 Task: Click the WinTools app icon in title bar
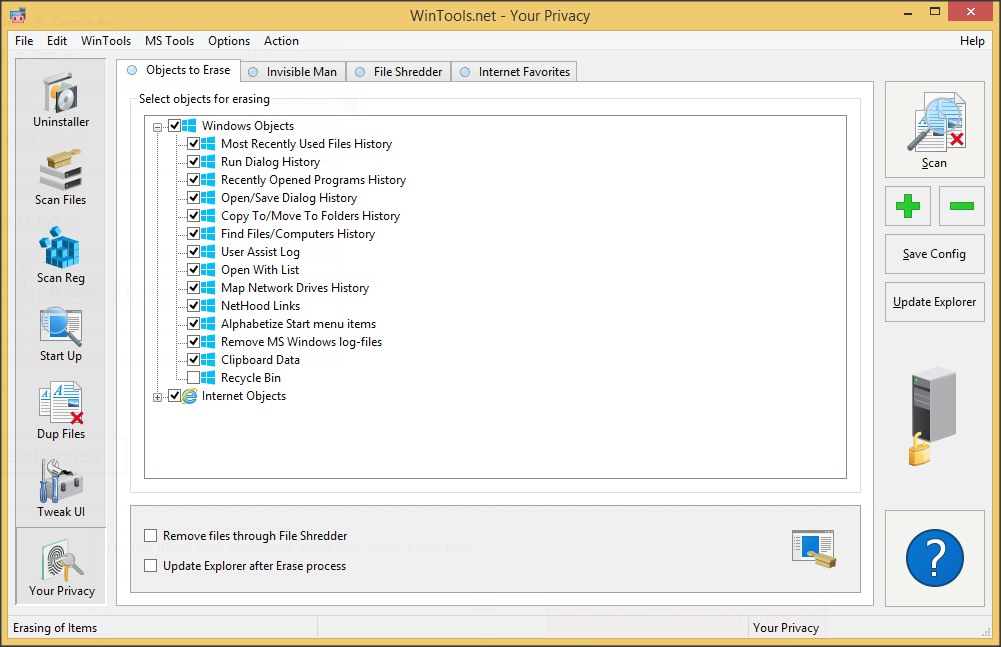(18, 15)
